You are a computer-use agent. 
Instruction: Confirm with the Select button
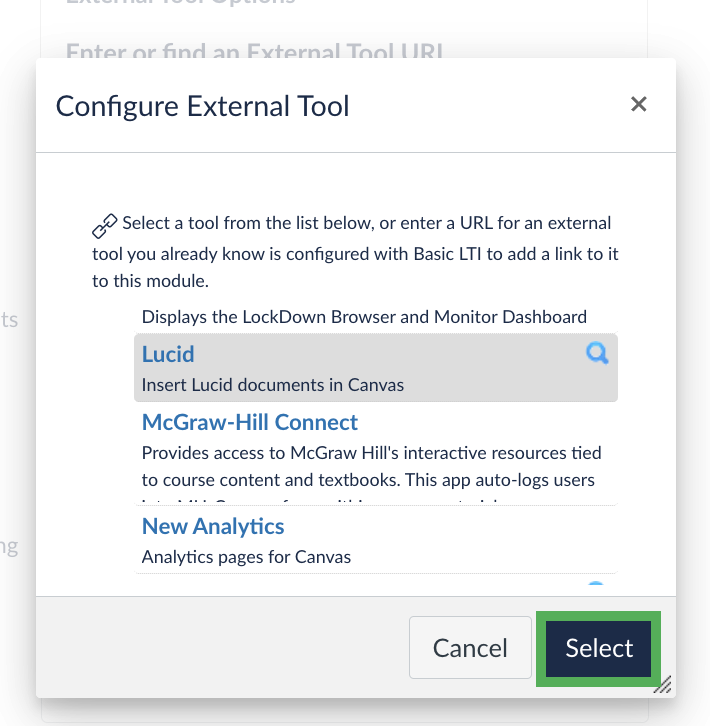(x=598, y=648)
